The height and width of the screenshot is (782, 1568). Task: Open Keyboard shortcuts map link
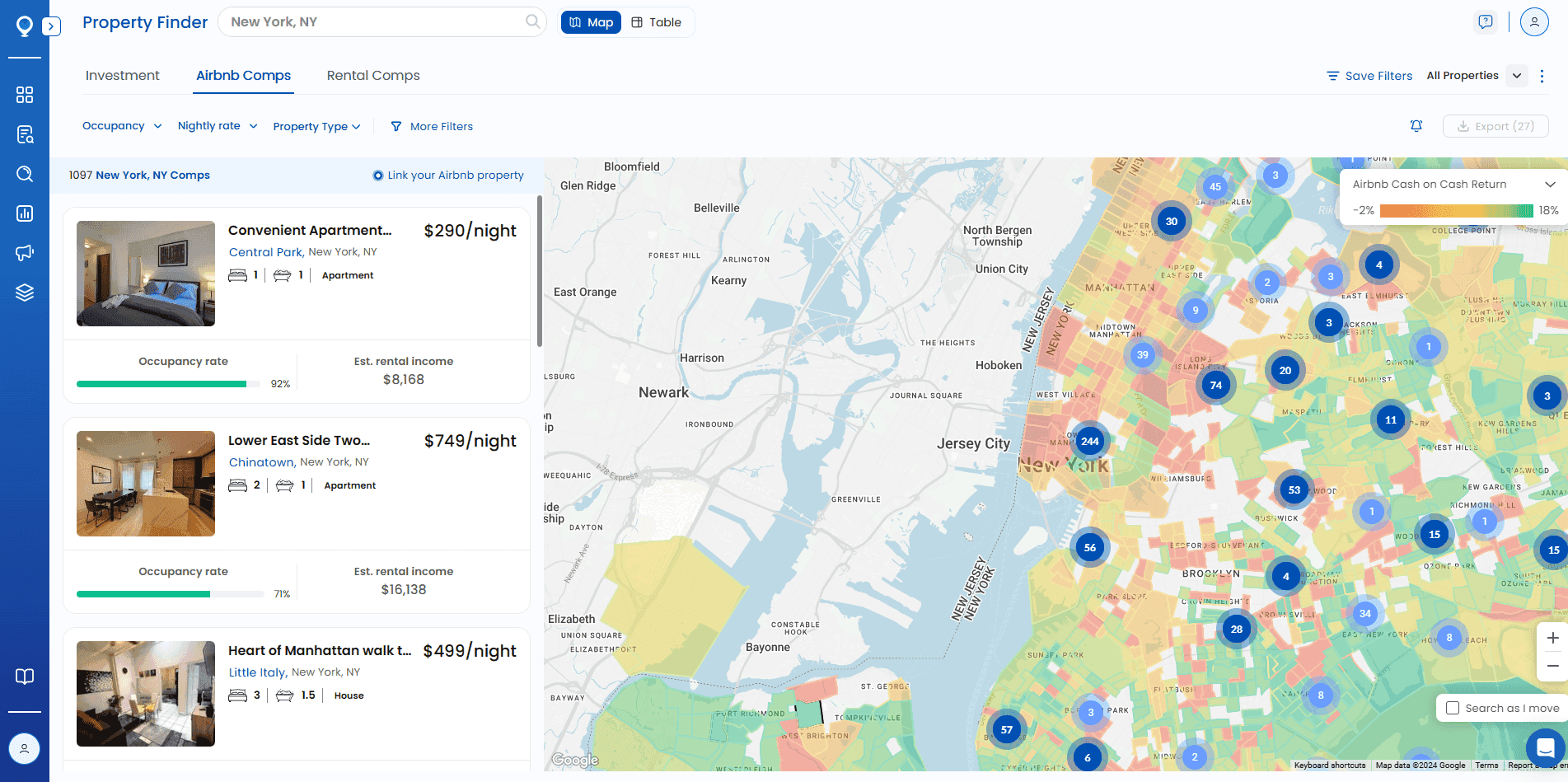click(x=1330, y=766)
